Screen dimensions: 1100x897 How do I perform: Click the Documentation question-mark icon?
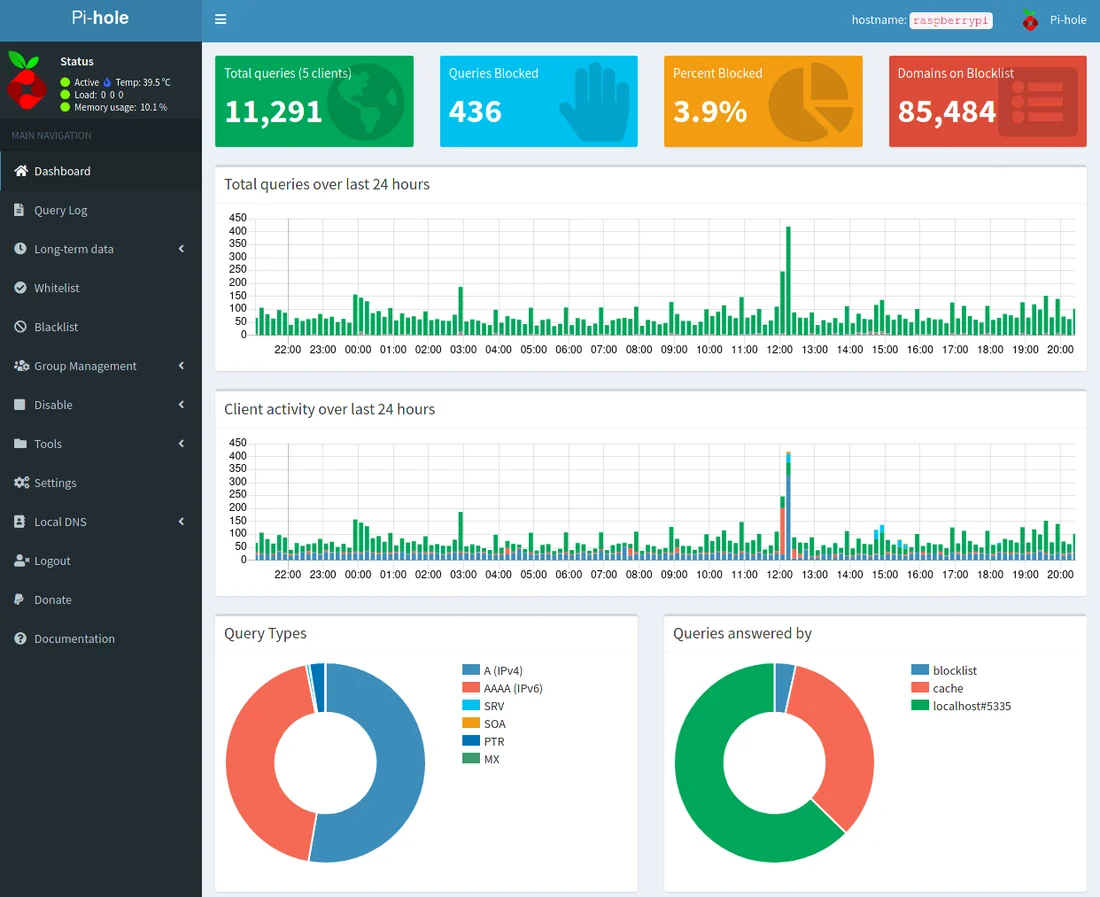(x=20, y=638)
